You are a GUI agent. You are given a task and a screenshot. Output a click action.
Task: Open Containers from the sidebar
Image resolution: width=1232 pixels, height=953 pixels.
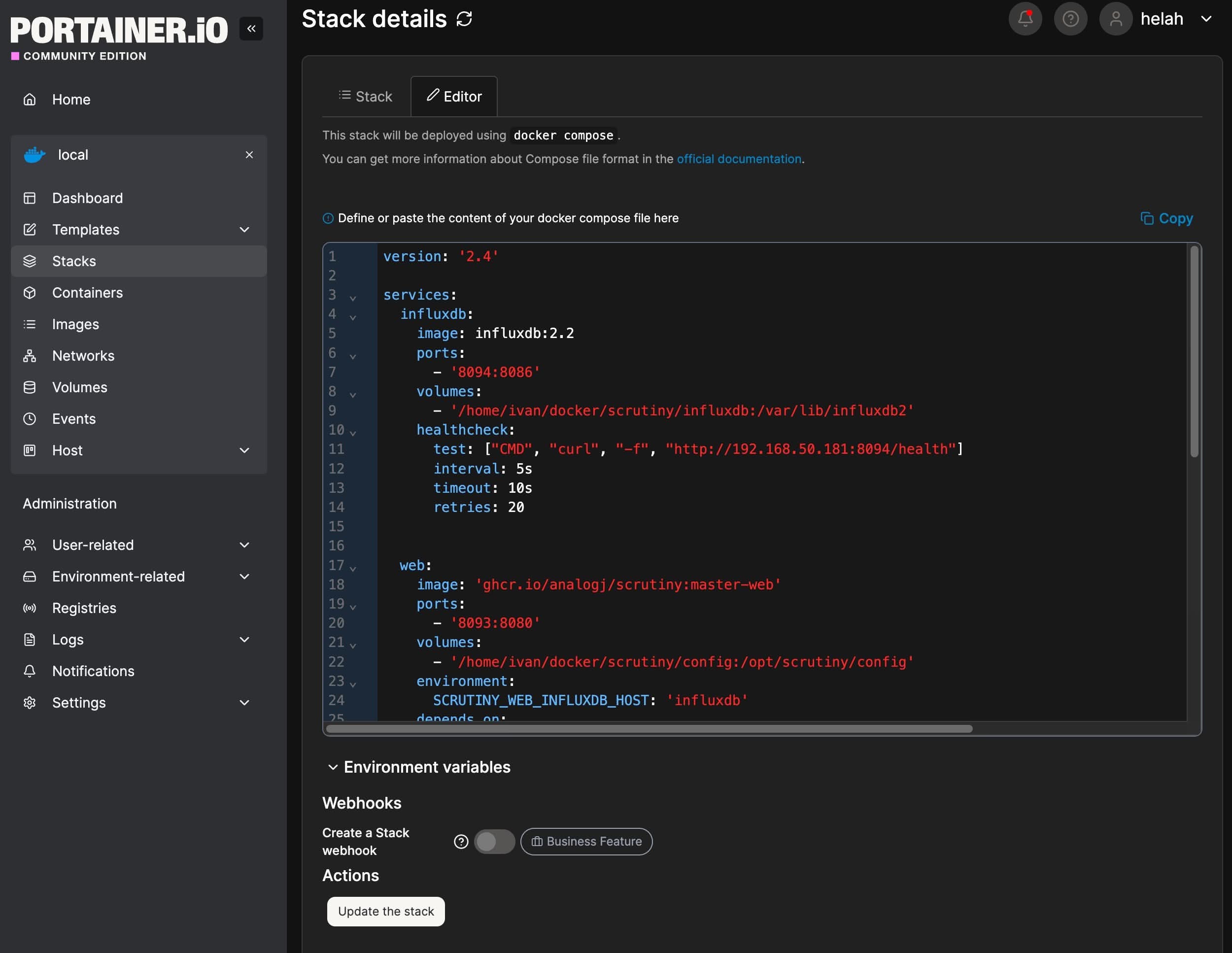pos(87,293)
